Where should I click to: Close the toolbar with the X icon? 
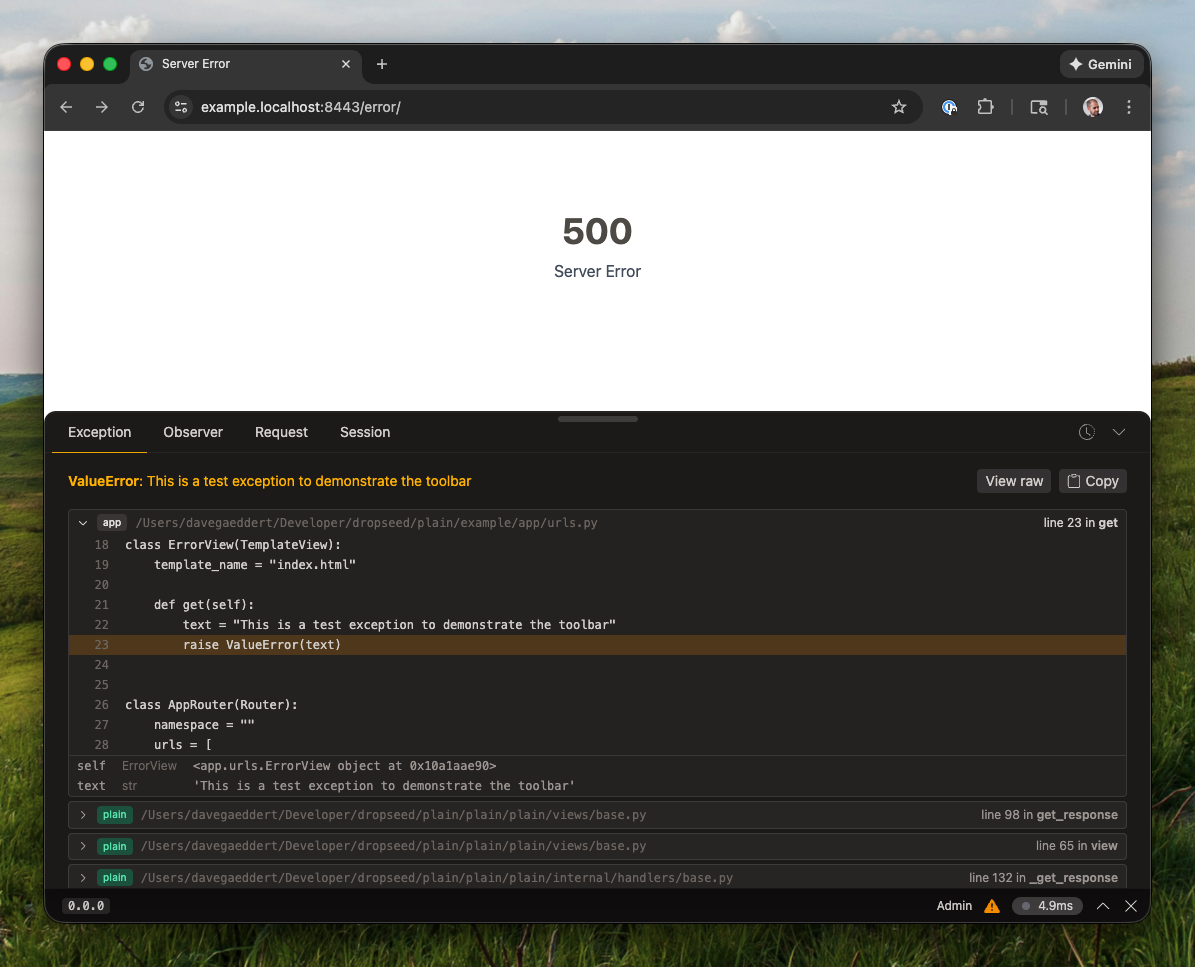[x=1131, y=906]
